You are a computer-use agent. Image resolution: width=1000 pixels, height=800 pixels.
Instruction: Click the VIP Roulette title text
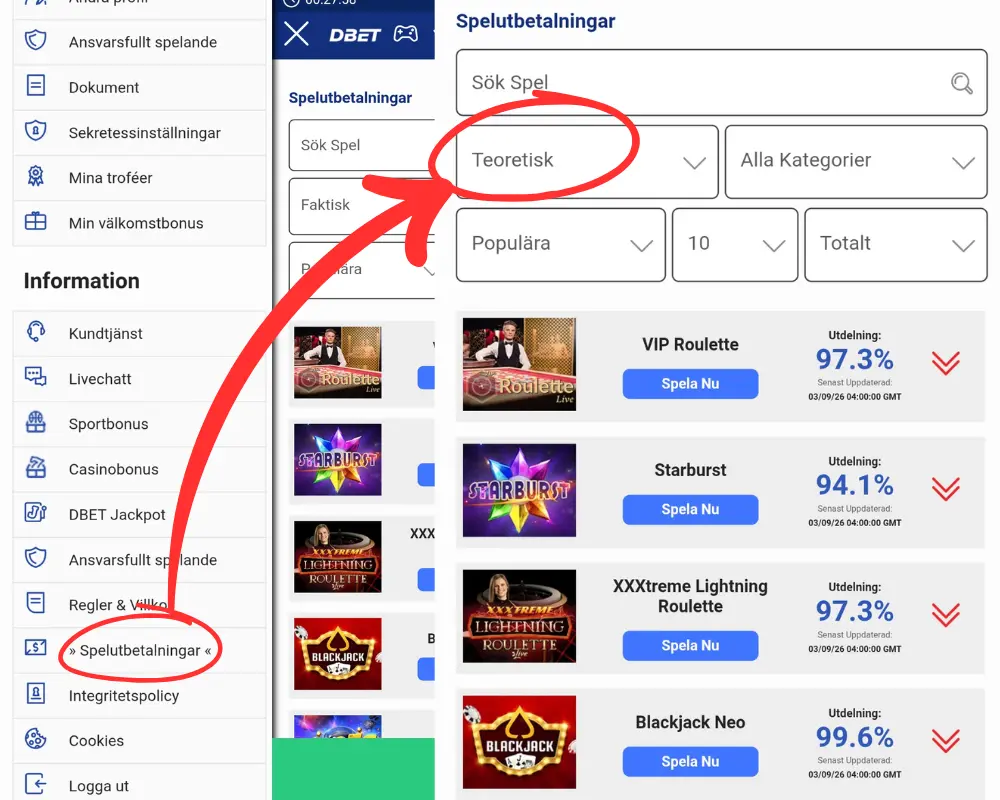pos(690,344)
